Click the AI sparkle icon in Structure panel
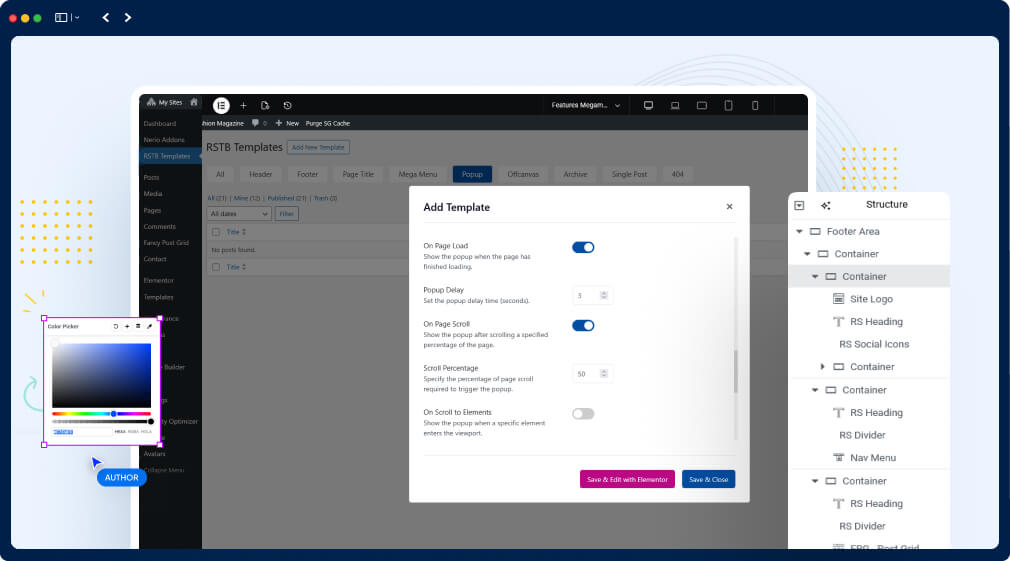 (x=826, y=205)
